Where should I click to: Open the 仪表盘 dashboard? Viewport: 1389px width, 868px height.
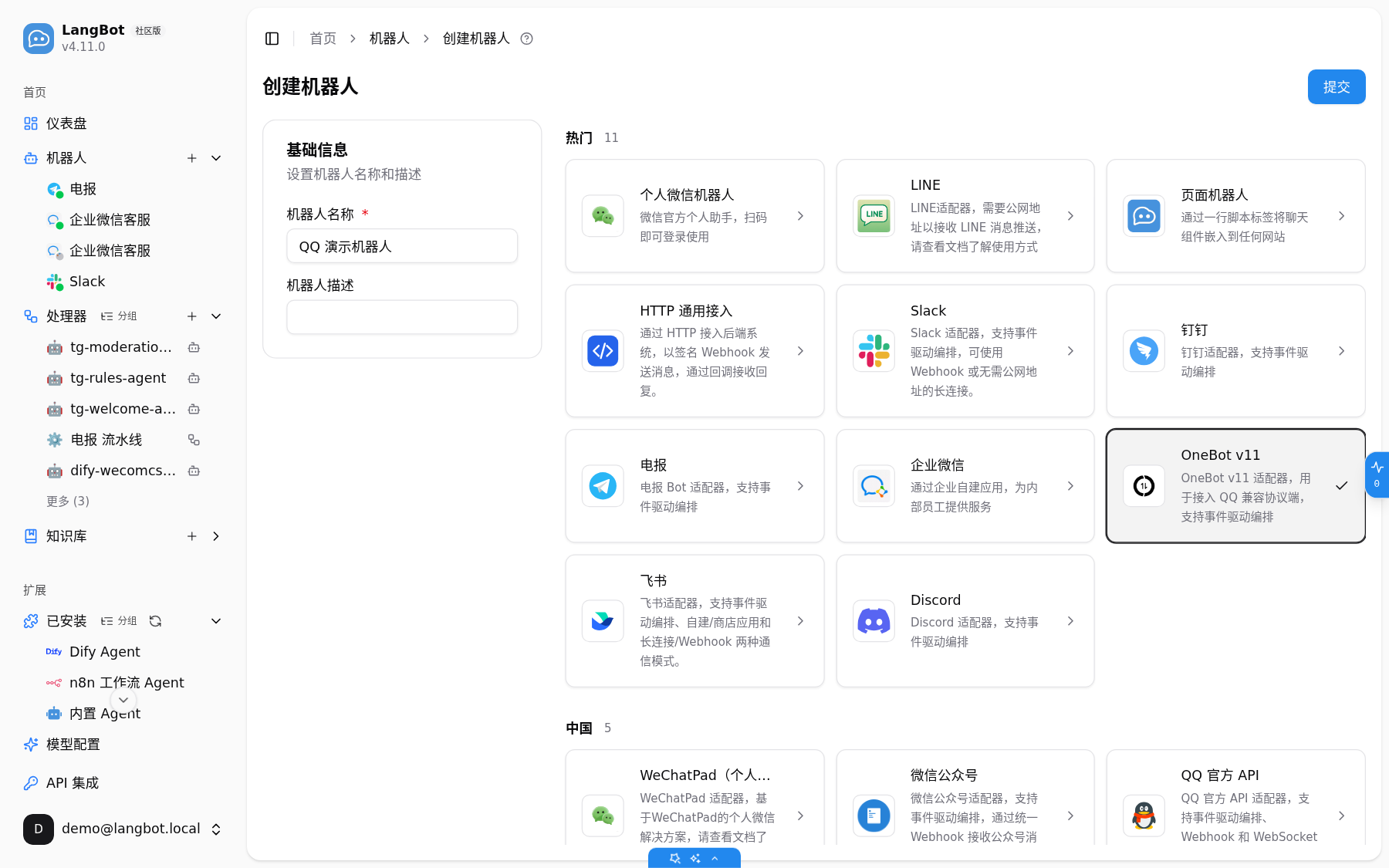click(123, 123)
